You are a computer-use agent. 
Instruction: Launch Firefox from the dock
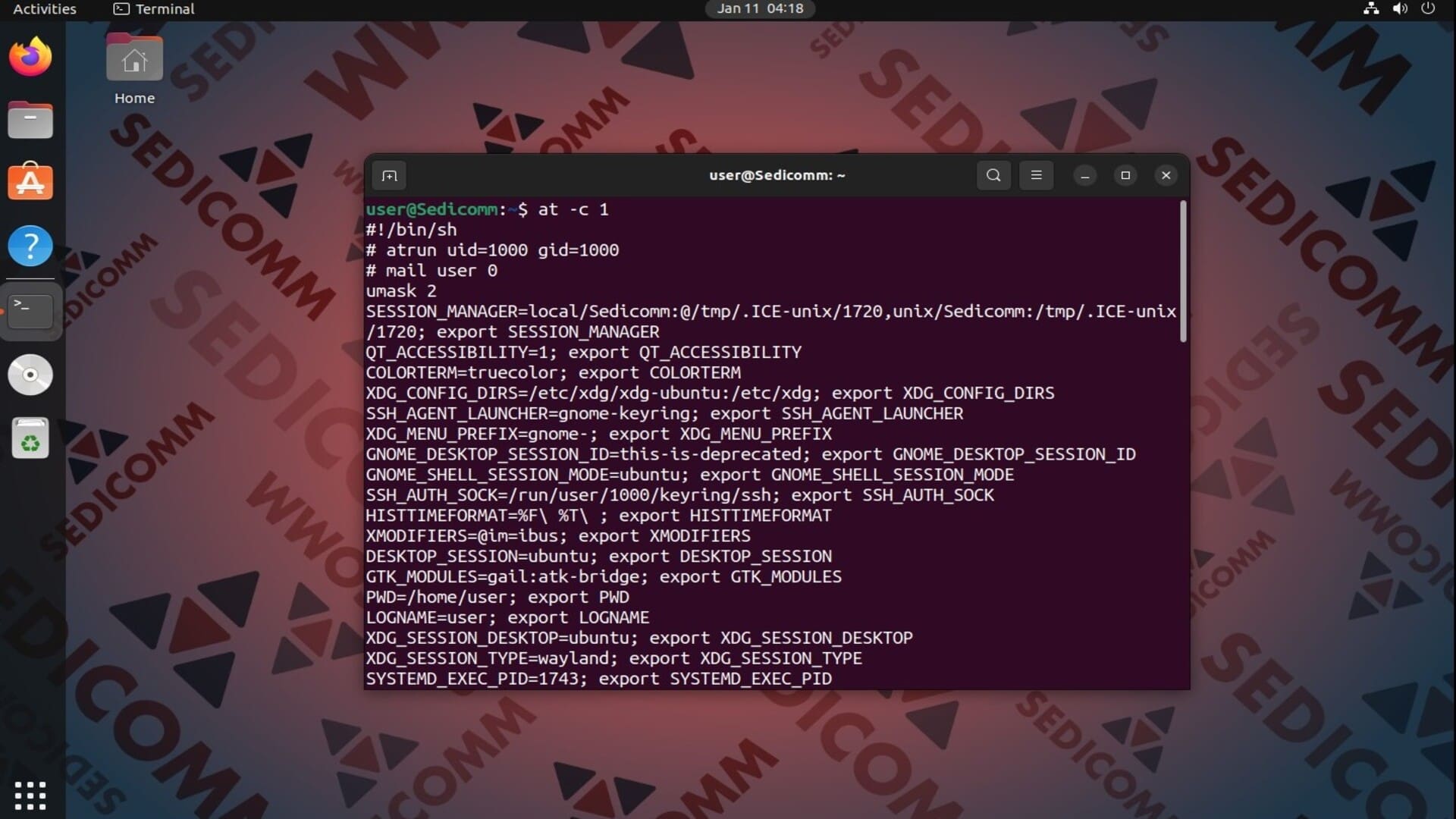30,57
